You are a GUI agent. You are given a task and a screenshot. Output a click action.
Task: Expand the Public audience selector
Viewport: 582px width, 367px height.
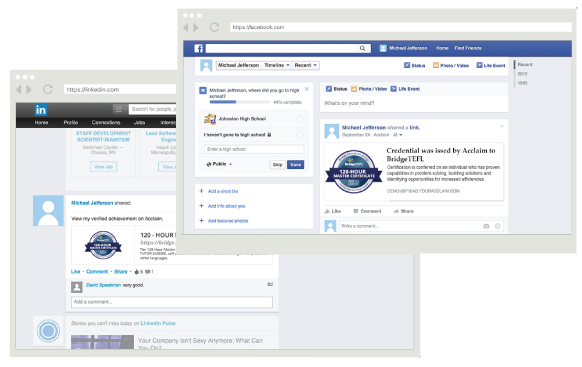coord(219,164)
